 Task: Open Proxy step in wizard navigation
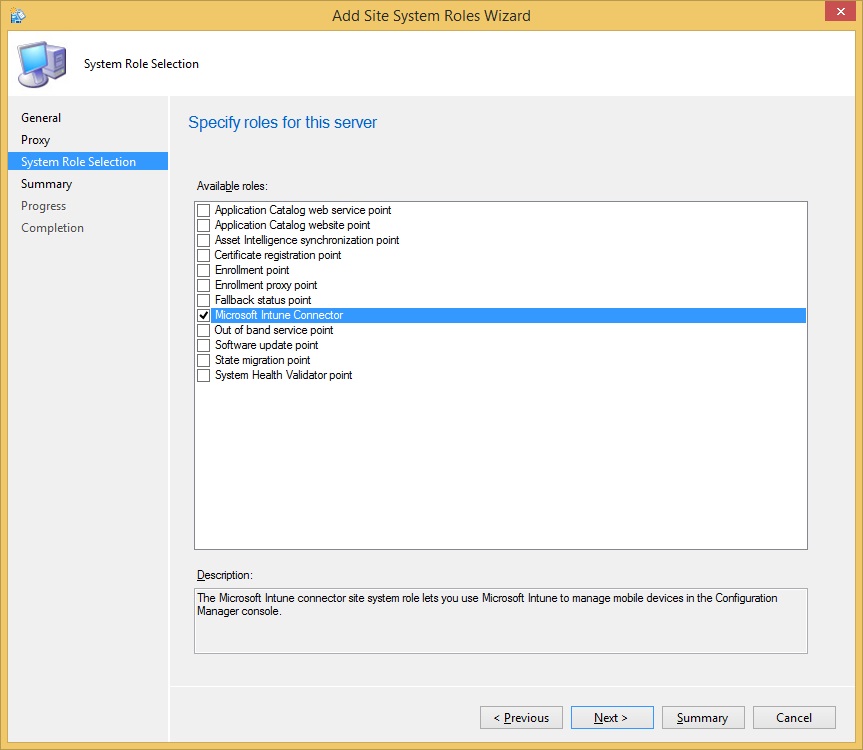click(x=35, y=140)
